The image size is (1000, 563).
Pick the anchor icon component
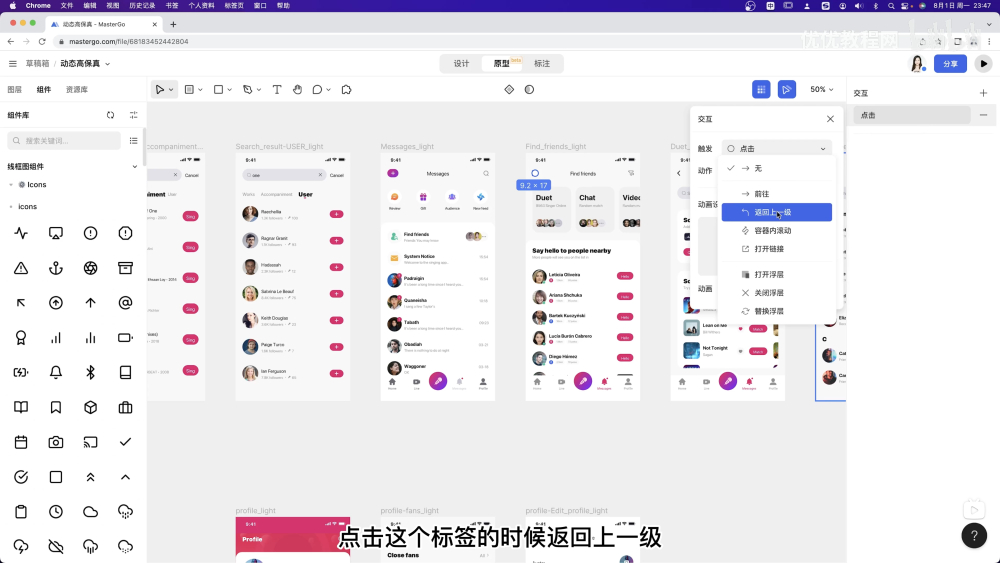click(56, 268)
